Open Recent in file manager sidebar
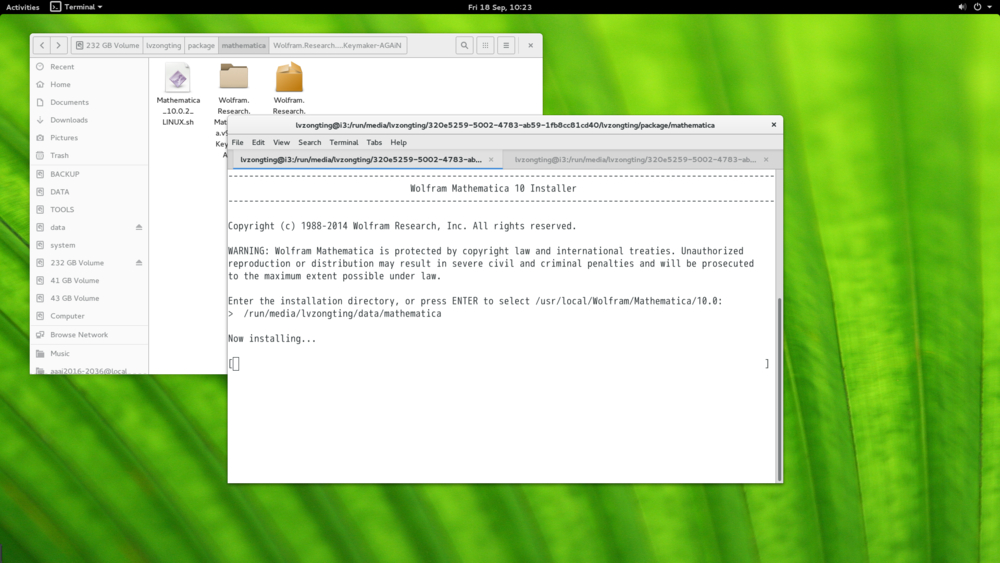Image resolution: width=1000 pixels, height=563 pixels. click(x=89, y=66)
